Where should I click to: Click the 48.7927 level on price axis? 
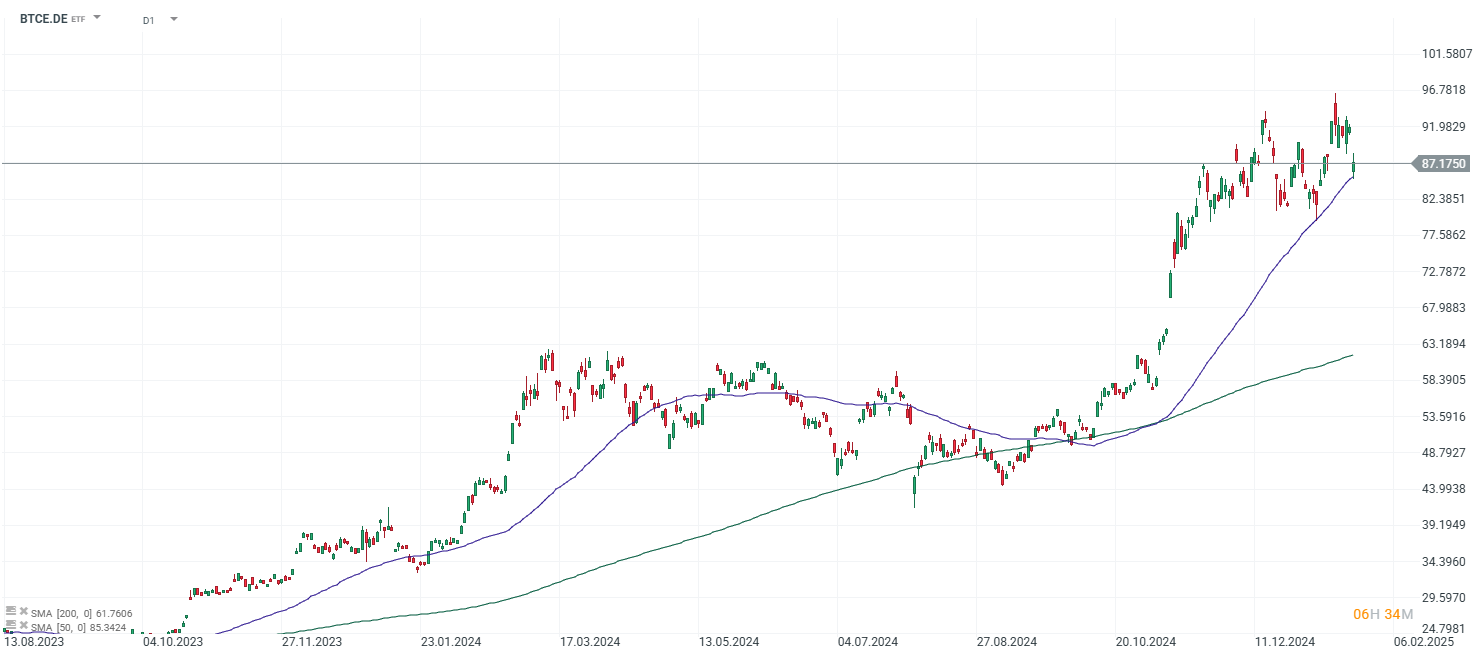1446,453
